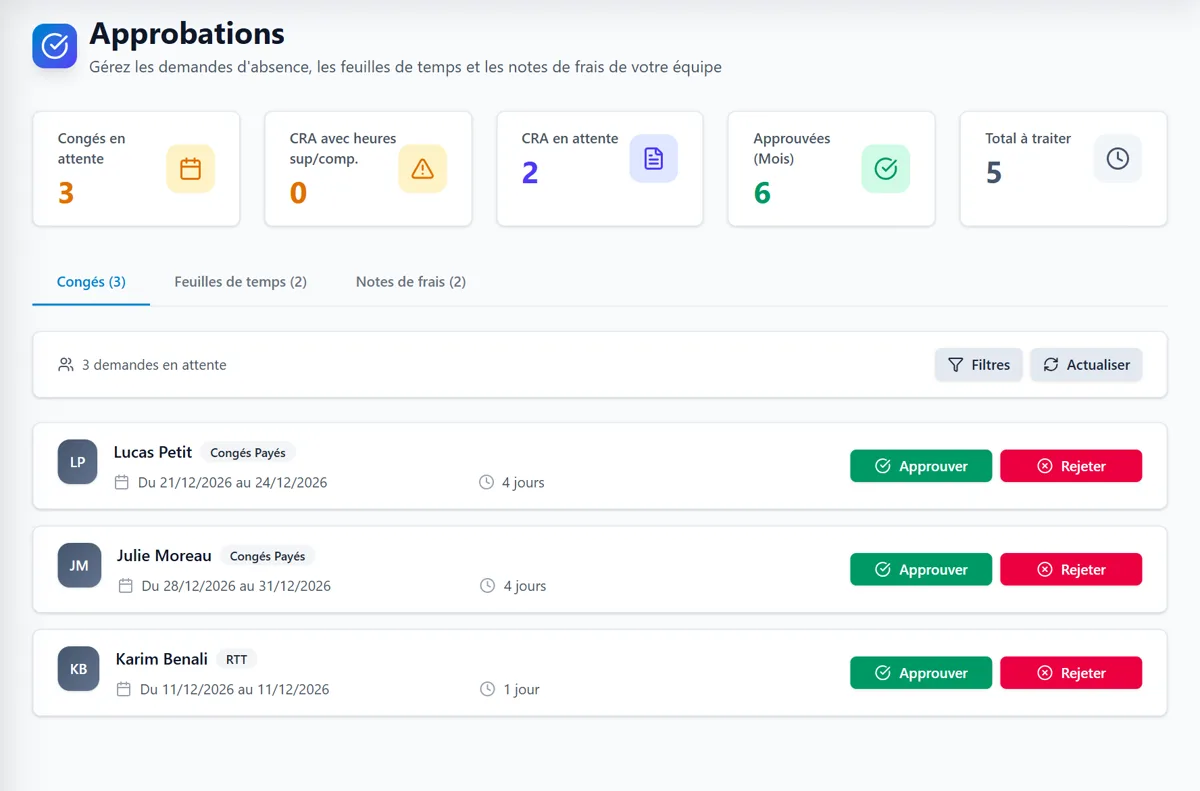Click the CRA en attente count 2
Image resolution: width=1200 pixels, height=791 pixels.
530,173
